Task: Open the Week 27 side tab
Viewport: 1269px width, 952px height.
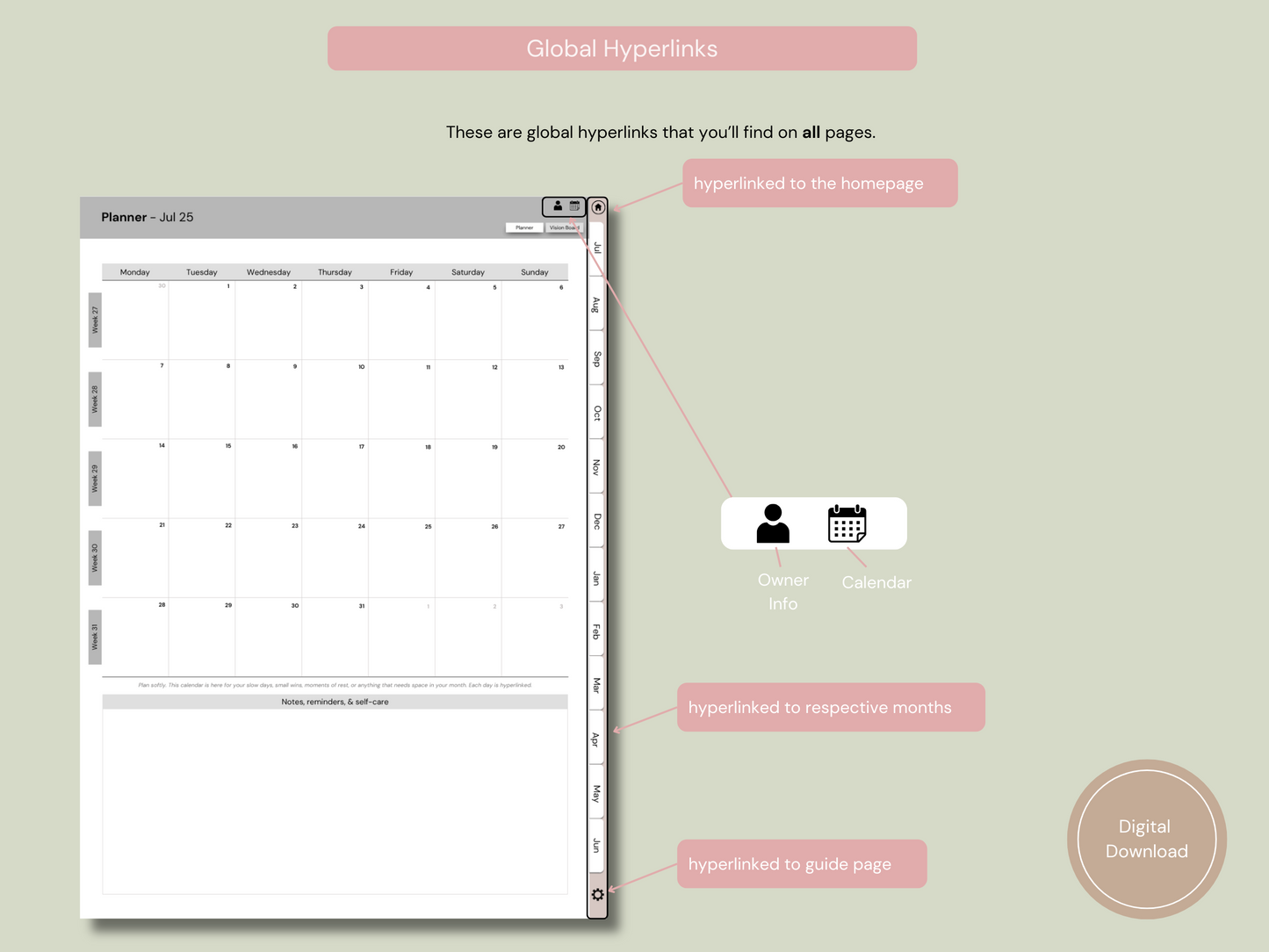Action: click(x=95, y=320)
